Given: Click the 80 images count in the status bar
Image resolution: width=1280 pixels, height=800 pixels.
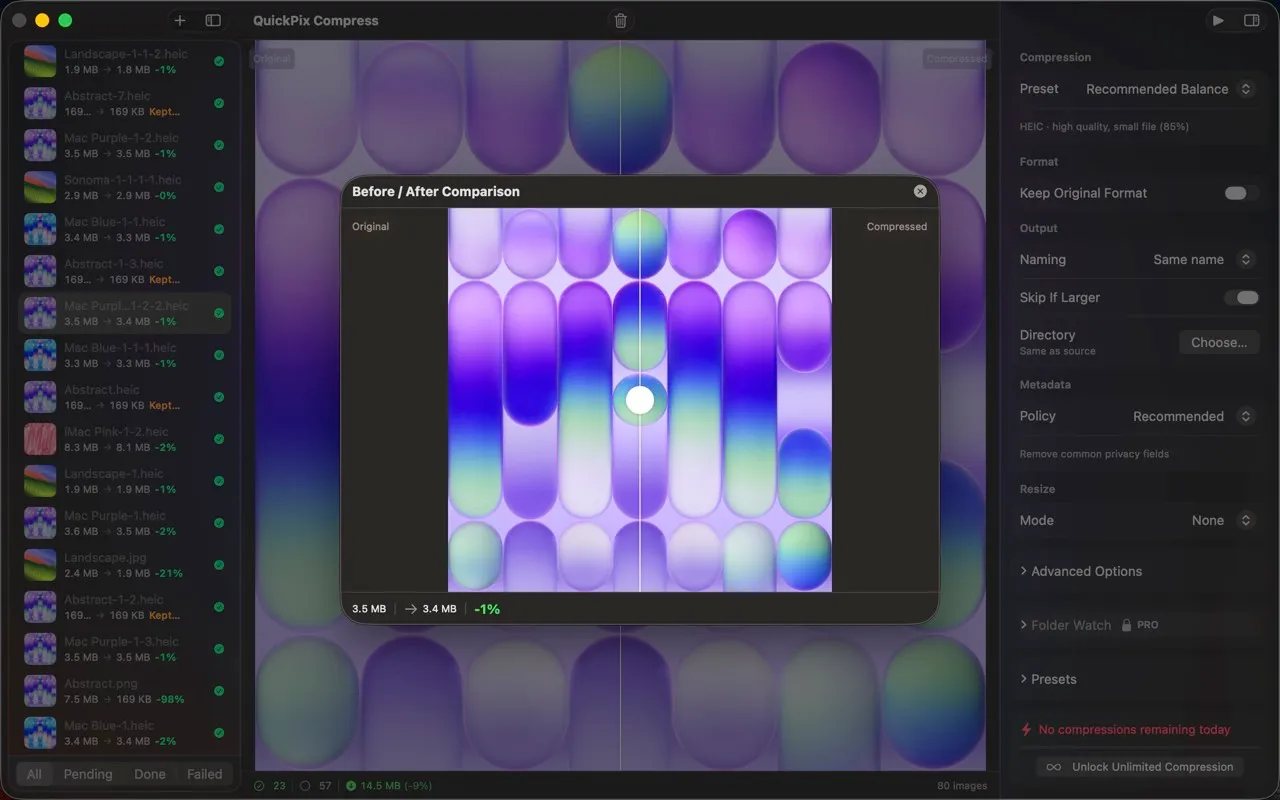Looking at the screenshot, I should coord(962,786).
